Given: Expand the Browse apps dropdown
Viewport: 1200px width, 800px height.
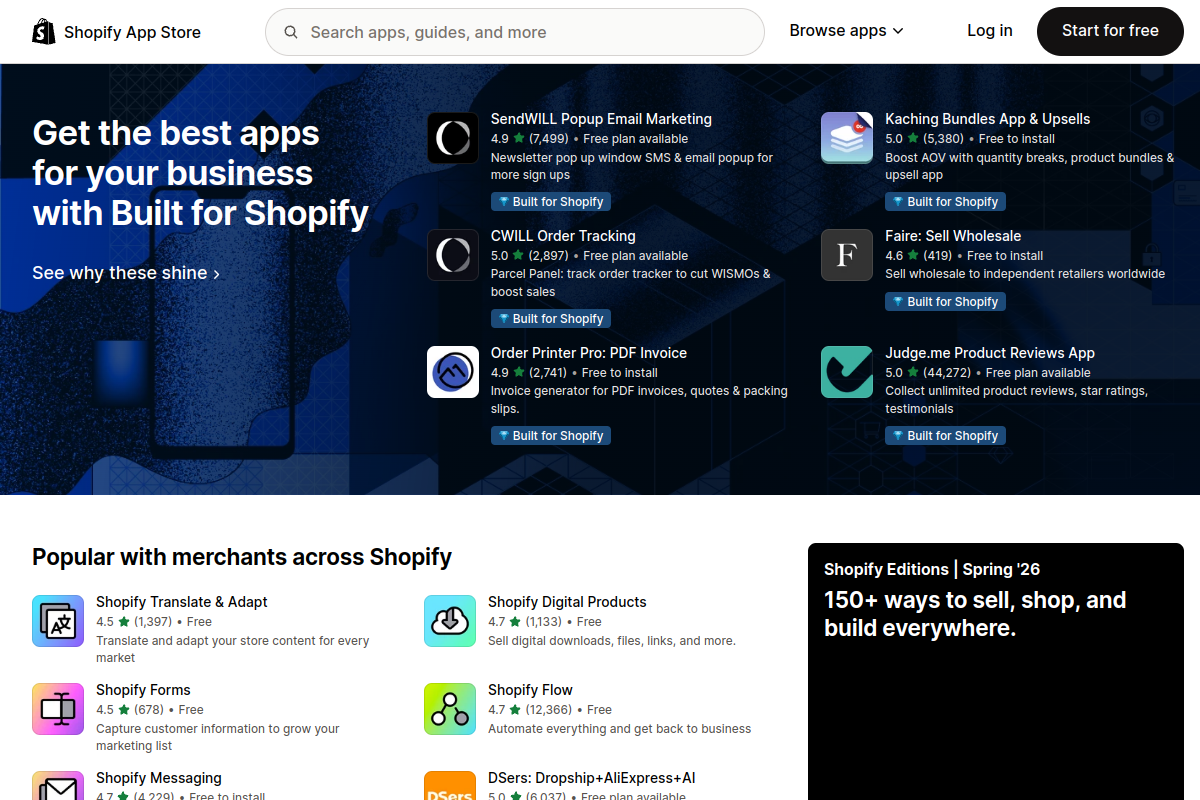Looking at the screenshot, I should click(846, 31).
